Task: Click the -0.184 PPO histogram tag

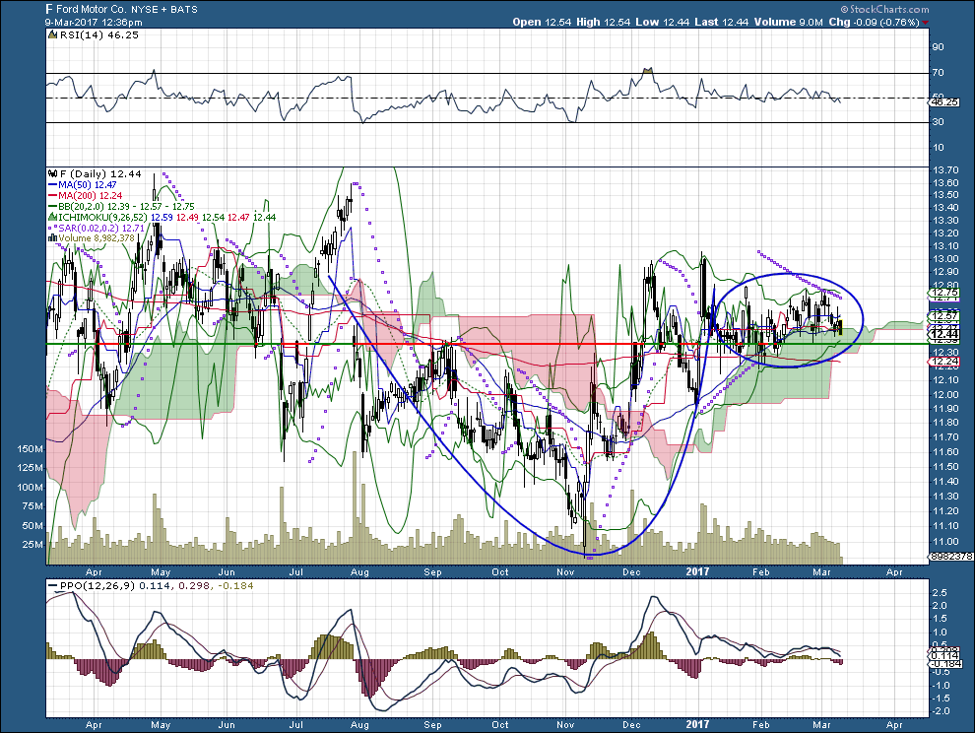Action: [x=945, y=664]
